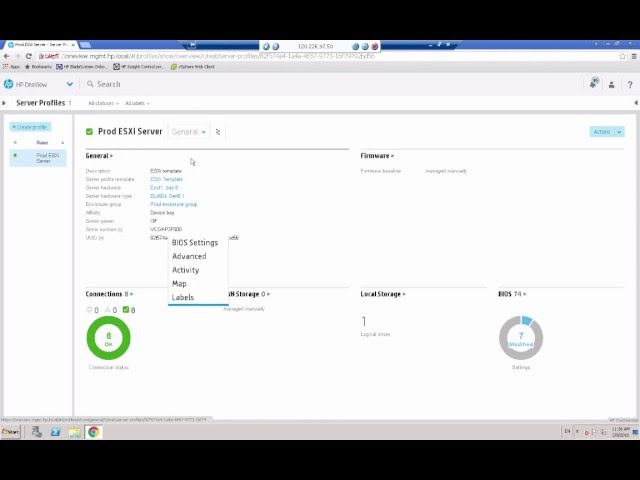Click the Windows Start button
The height and width of the screenshot is (480, 640).
click(x=11, y=432)
